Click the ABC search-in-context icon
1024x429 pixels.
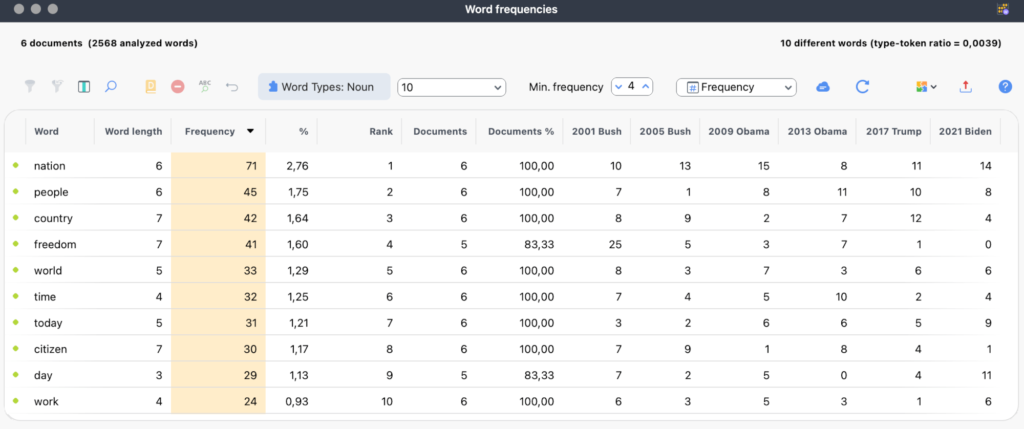tap(205, 86)
